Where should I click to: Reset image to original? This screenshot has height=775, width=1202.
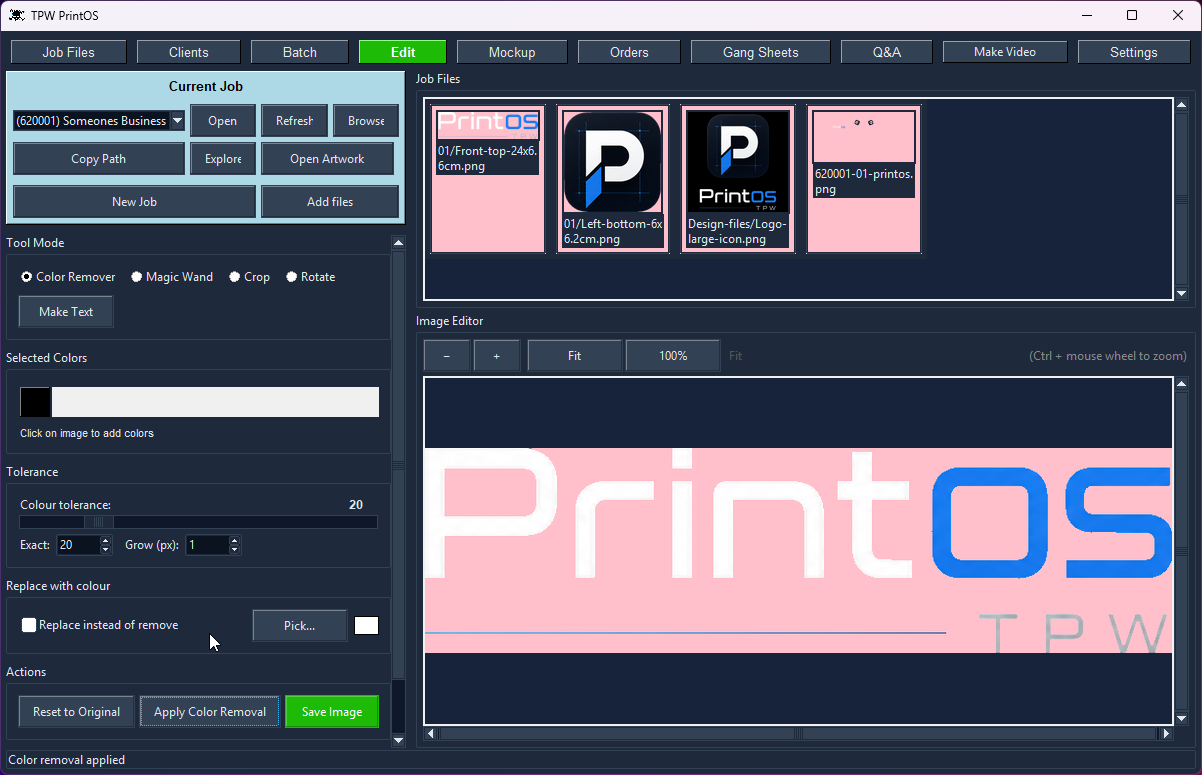point(77,712)
